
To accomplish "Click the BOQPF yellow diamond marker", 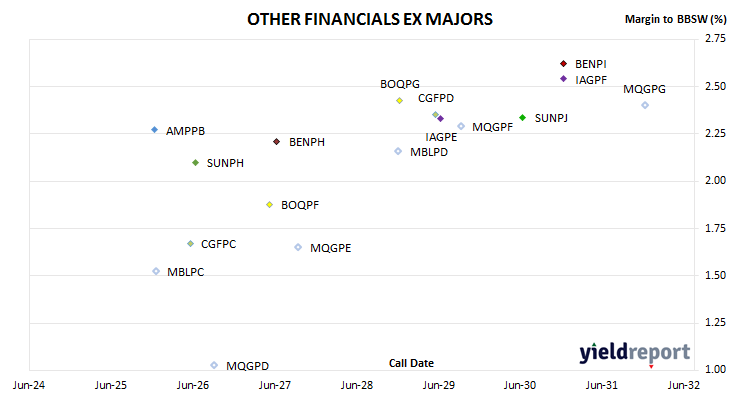I will [x=270, y=205].
